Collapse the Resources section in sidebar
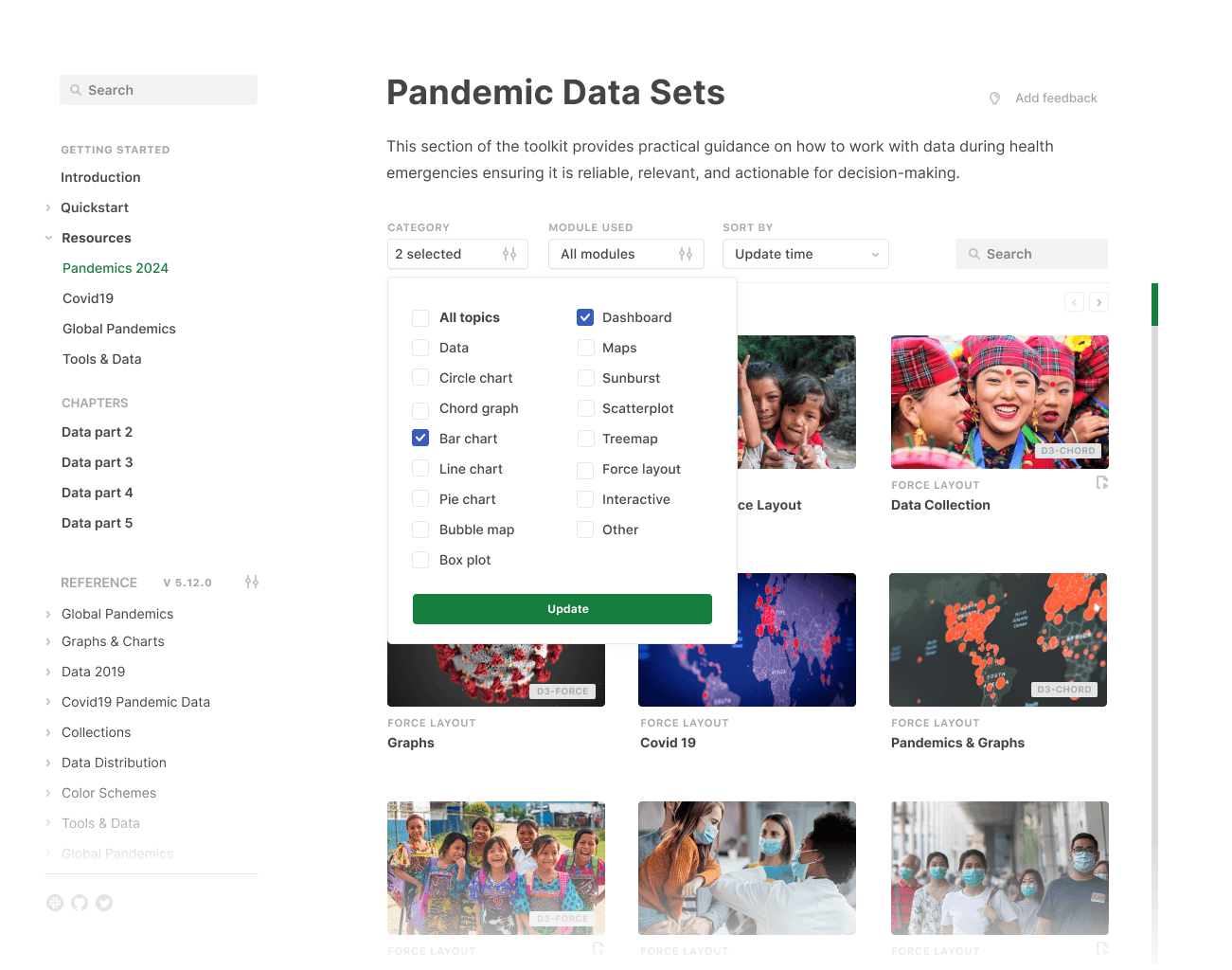 (96, 238)
